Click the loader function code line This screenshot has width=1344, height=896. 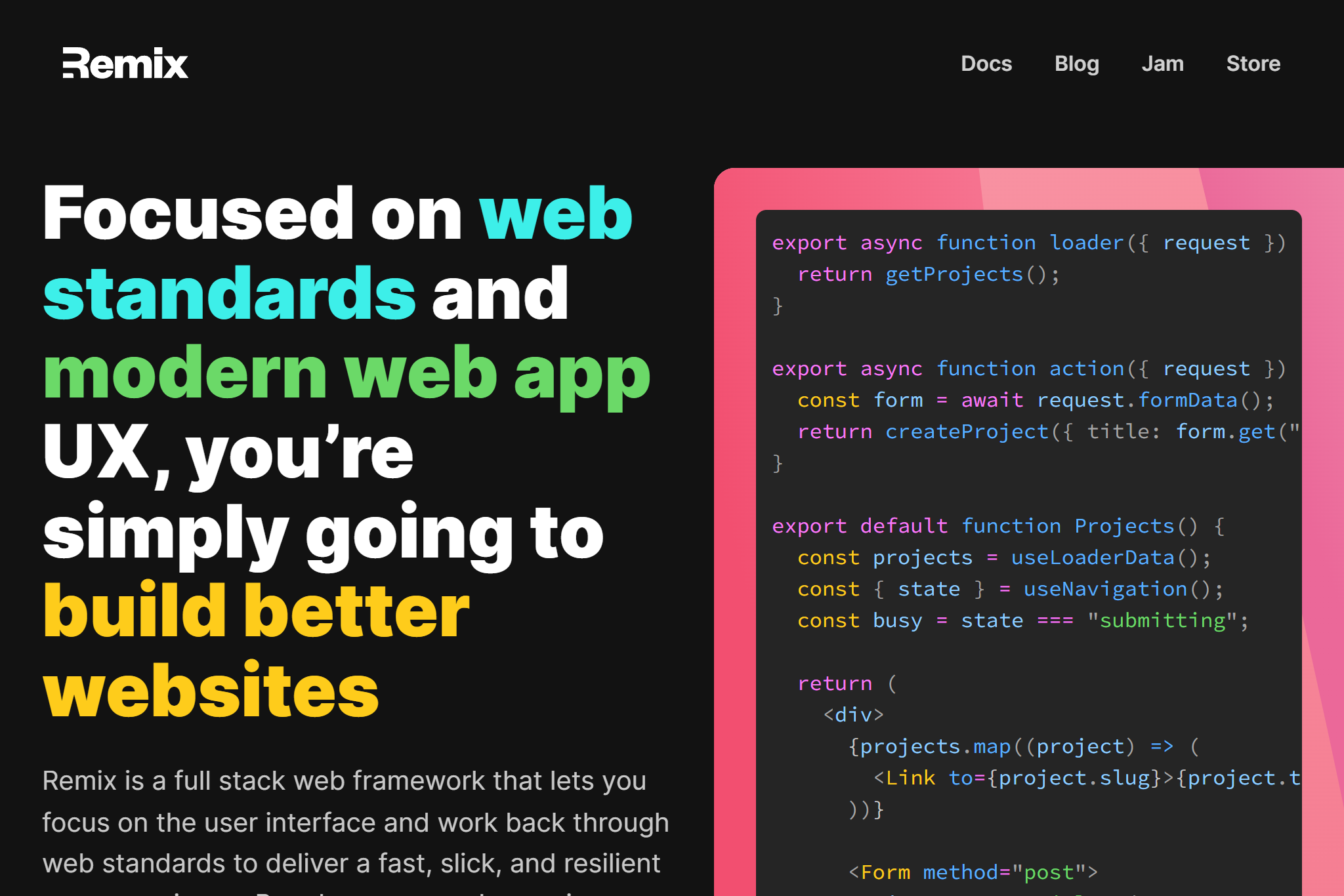(1028, 243)
